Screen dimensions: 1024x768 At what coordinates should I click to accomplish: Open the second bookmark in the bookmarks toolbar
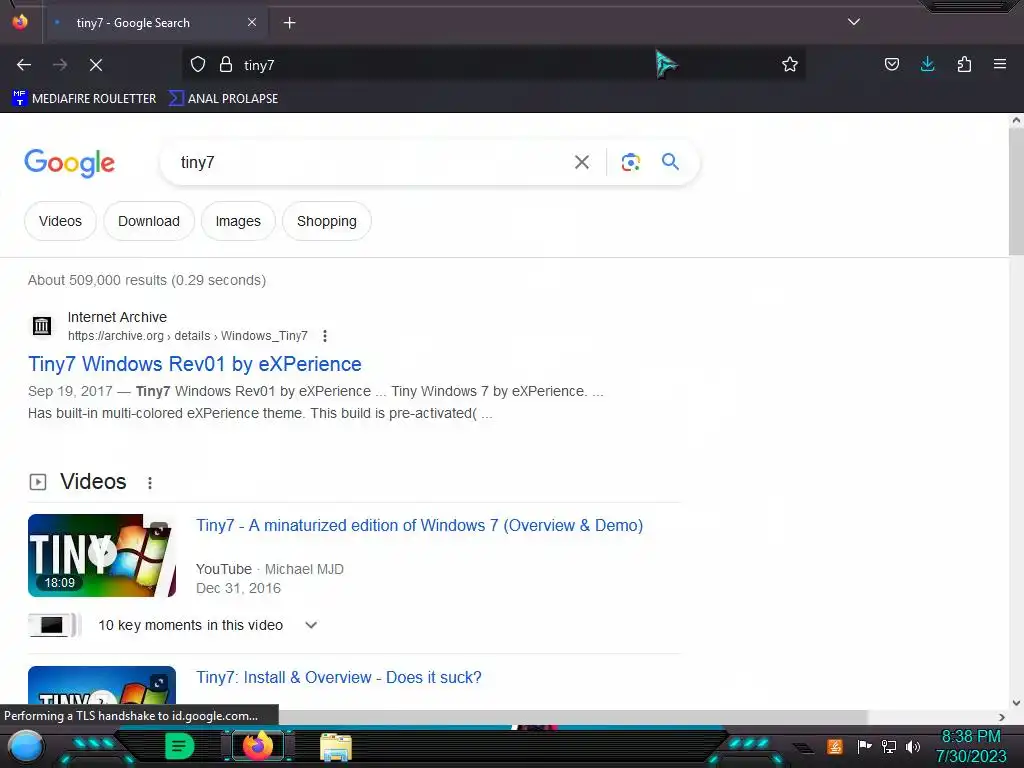point(223,99)
